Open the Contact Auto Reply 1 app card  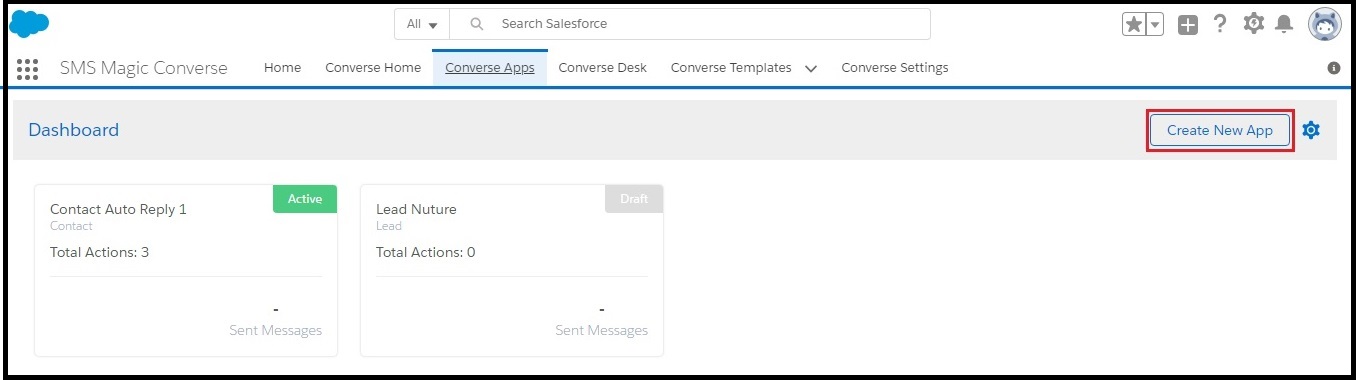pos(186,270)
